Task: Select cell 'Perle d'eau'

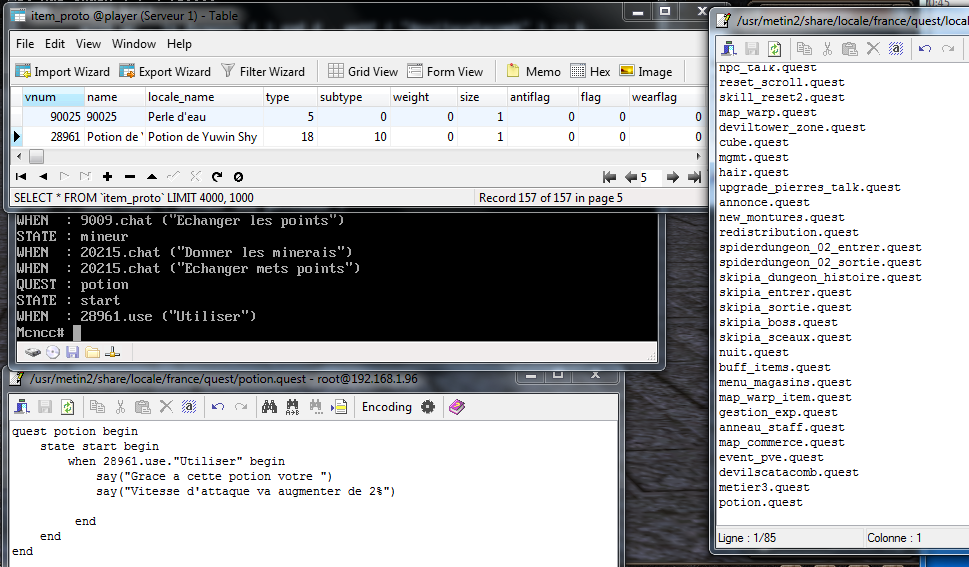Action: tap(204, 117)
